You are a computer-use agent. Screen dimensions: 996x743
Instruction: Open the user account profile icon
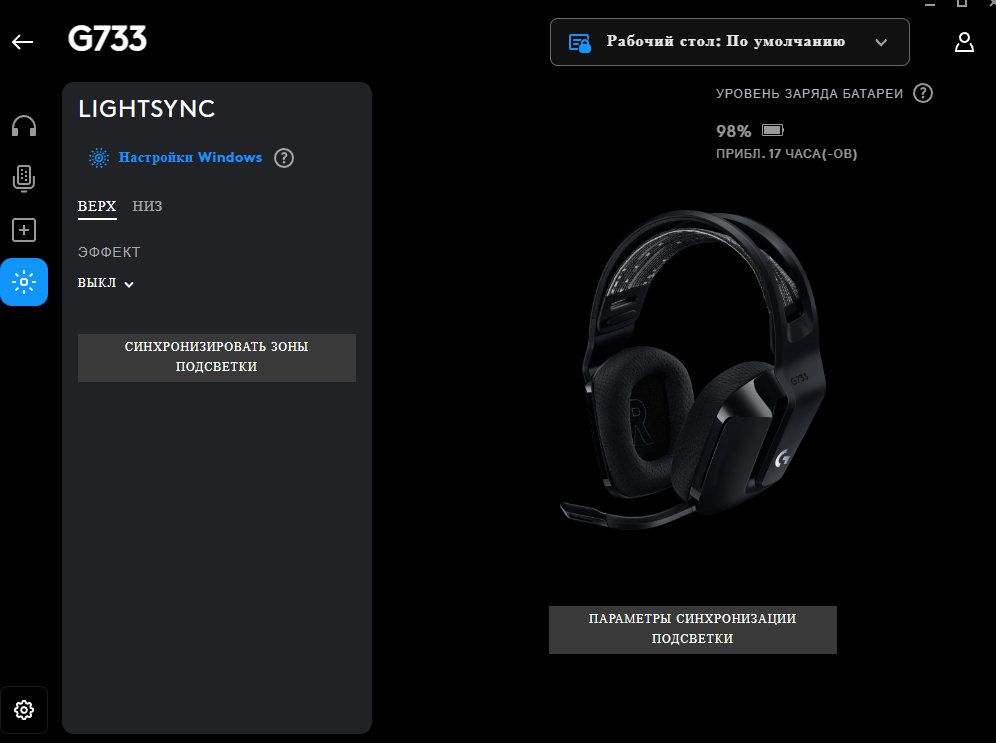964,42
